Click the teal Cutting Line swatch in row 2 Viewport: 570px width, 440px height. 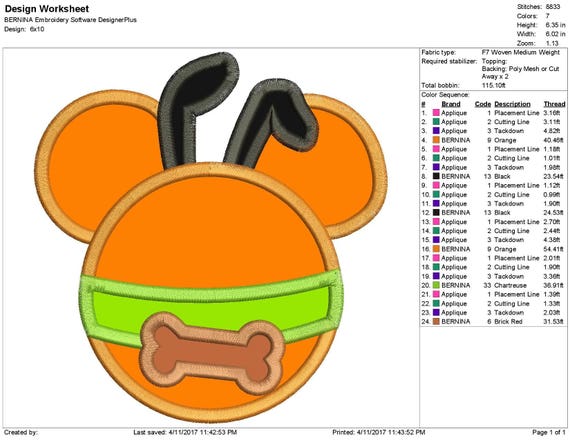(x=436, y=122)
